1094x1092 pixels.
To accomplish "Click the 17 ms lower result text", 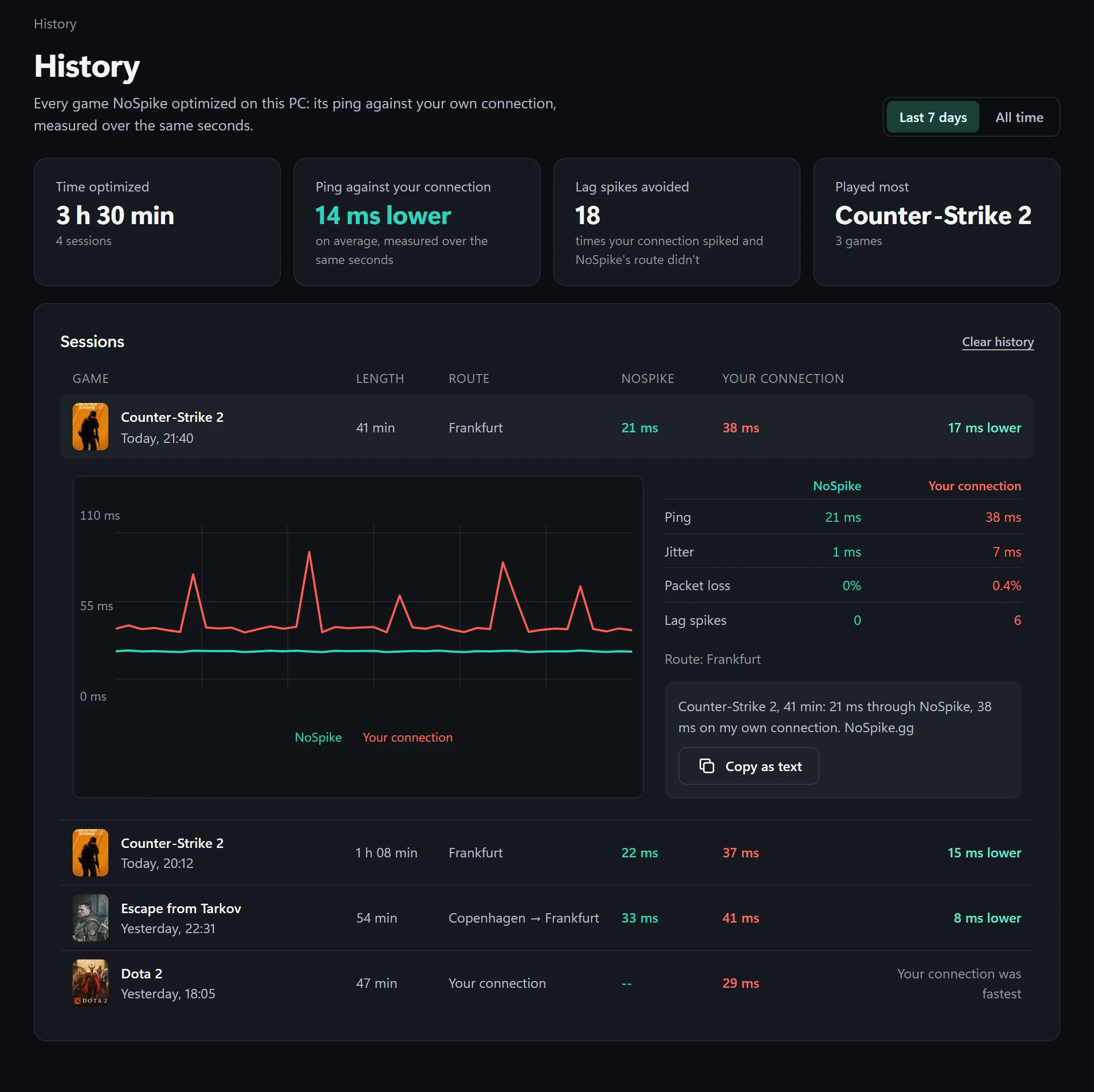I will pos(985,428).
